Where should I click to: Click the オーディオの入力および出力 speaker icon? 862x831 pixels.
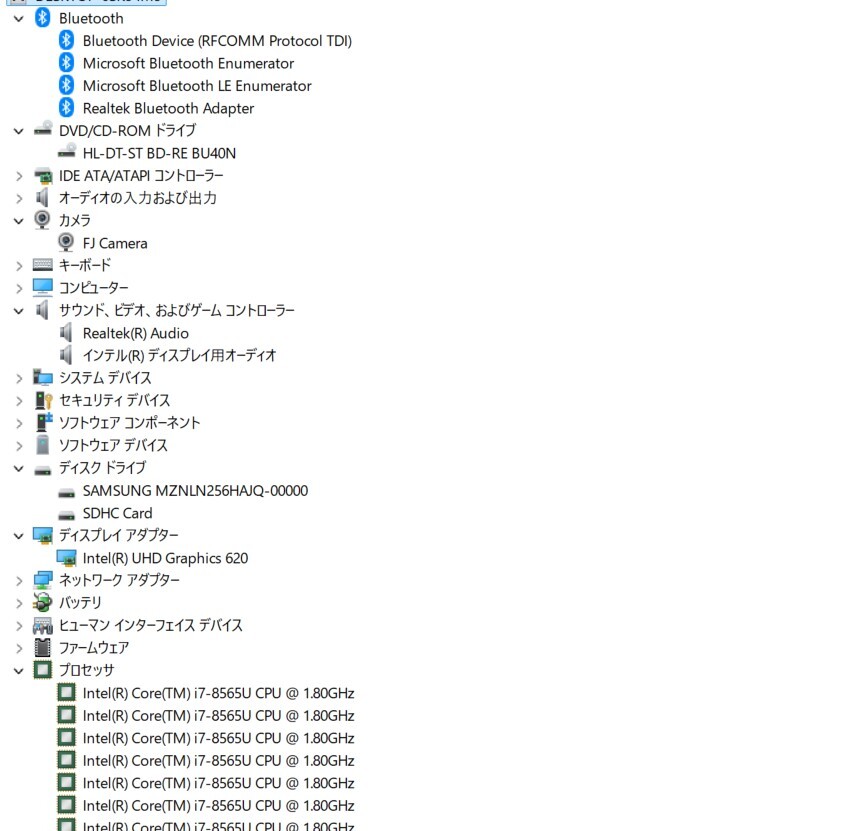click(x=42, y=198)
